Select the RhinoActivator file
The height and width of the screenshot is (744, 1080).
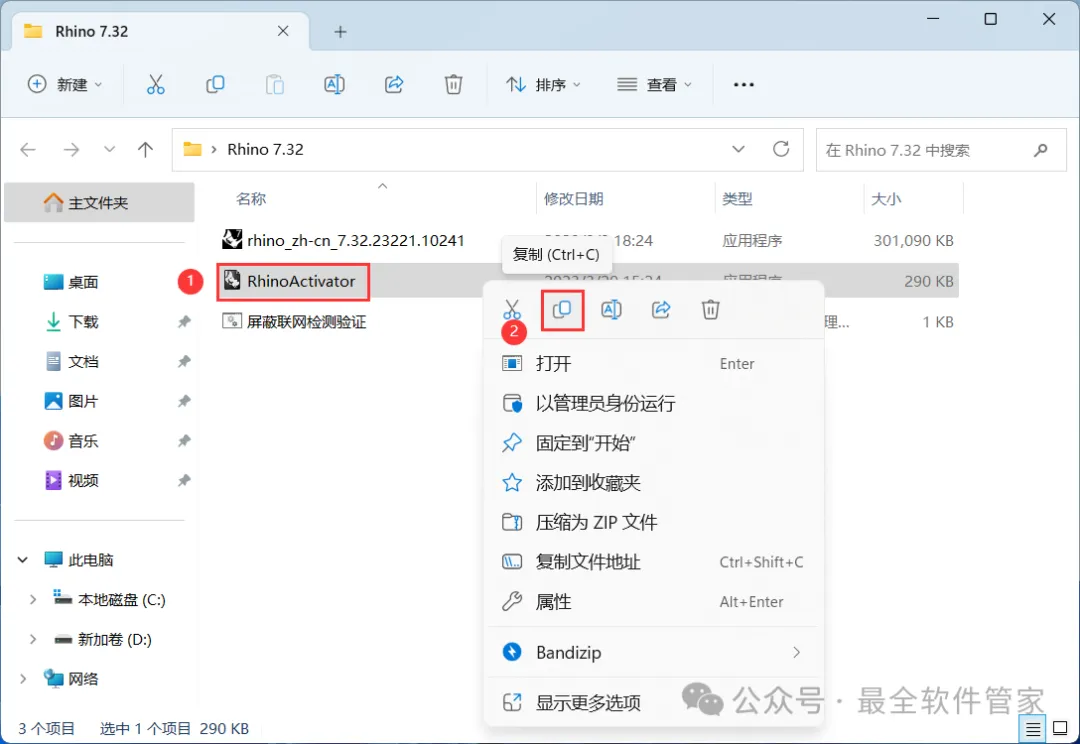293,281
